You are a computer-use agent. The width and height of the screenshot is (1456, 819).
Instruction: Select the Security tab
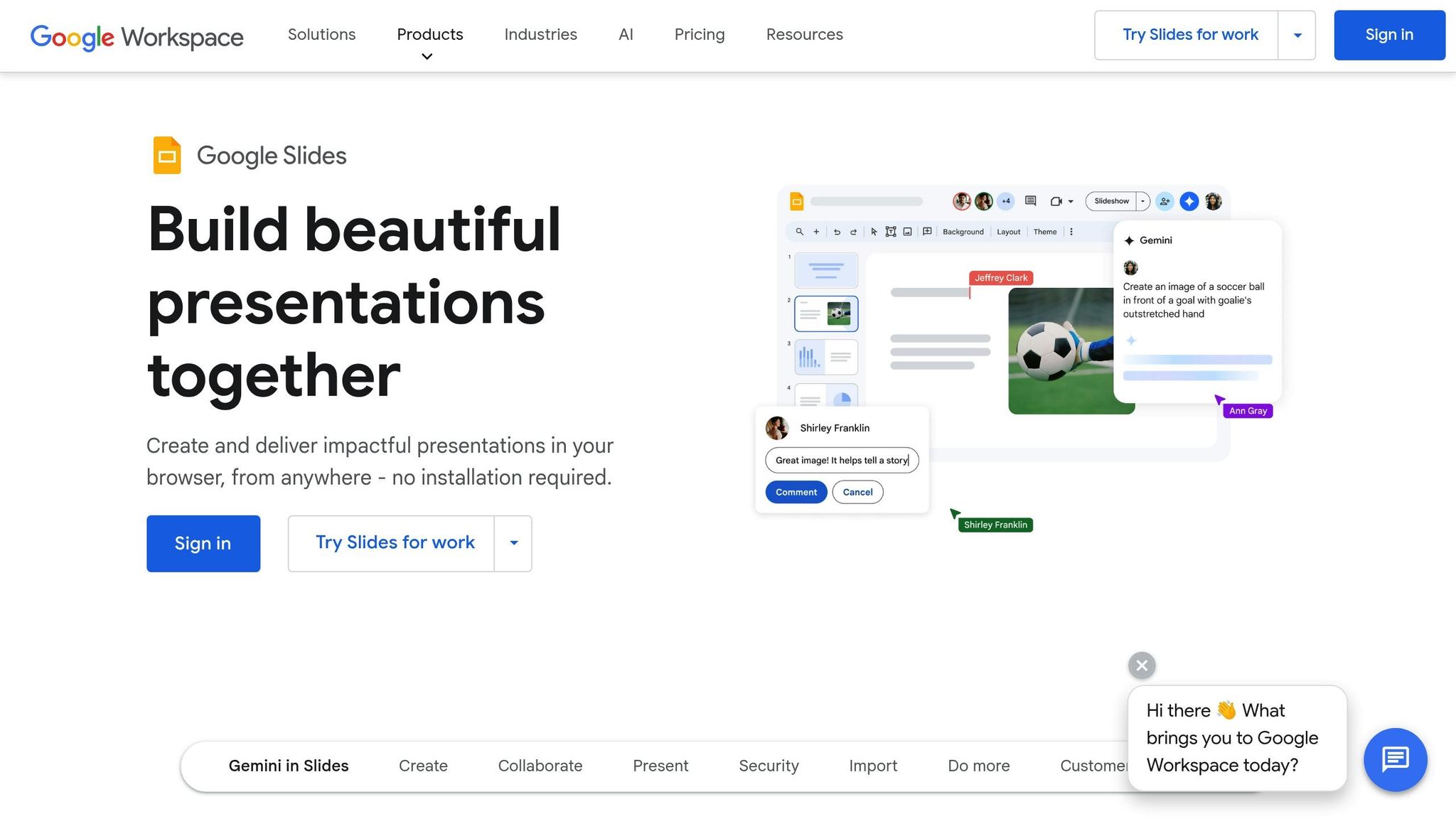(769, 766)
